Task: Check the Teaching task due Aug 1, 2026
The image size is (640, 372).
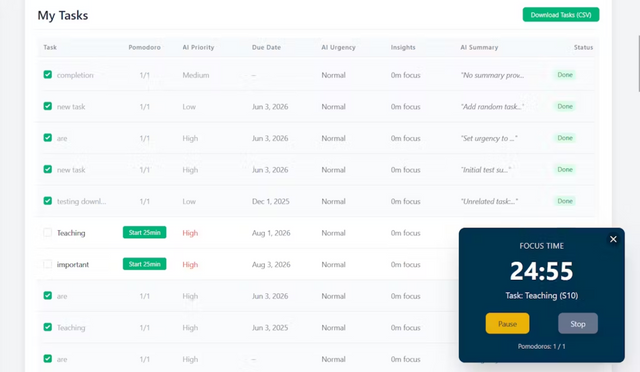Action: click(48, 232)
